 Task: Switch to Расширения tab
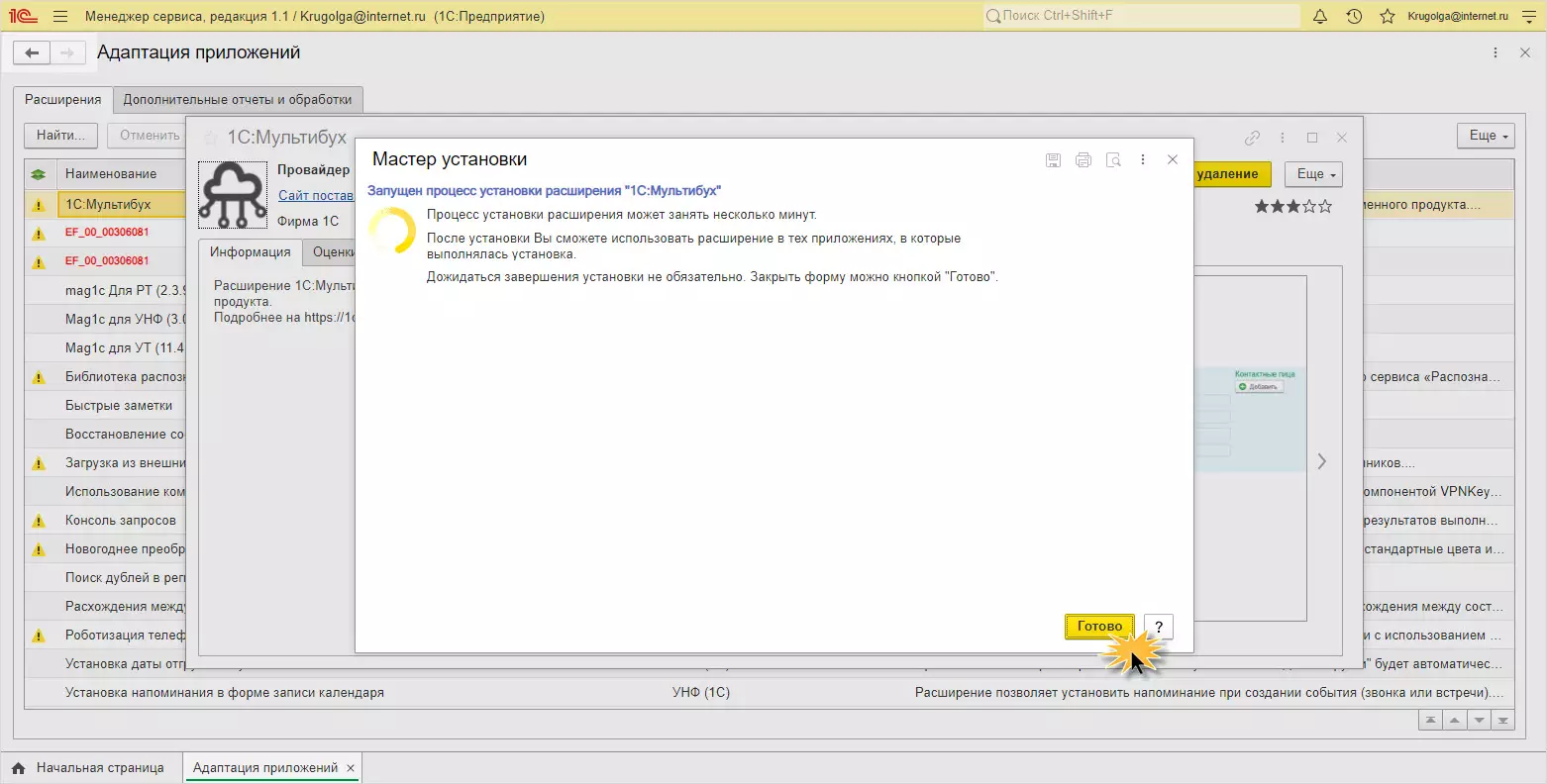pyautogui.click(x=63, y=100)
